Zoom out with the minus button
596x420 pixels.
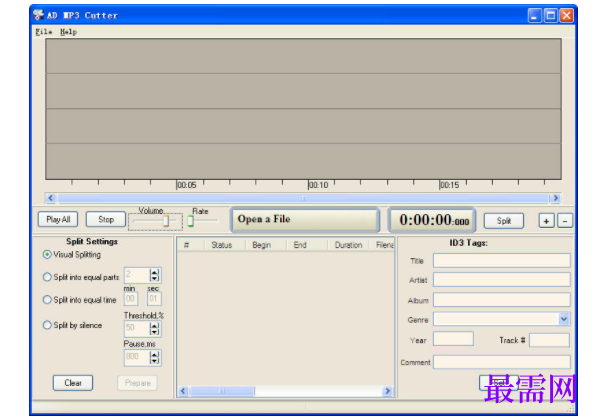(565, 221)
